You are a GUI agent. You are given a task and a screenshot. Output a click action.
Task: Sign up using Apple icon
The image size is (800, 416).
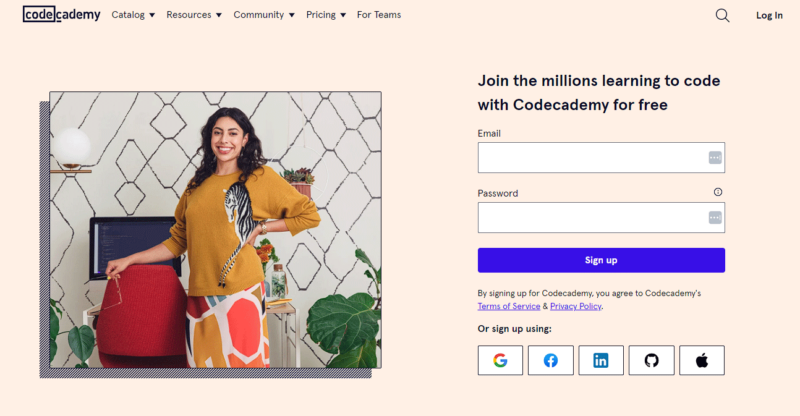click(702, 360)
